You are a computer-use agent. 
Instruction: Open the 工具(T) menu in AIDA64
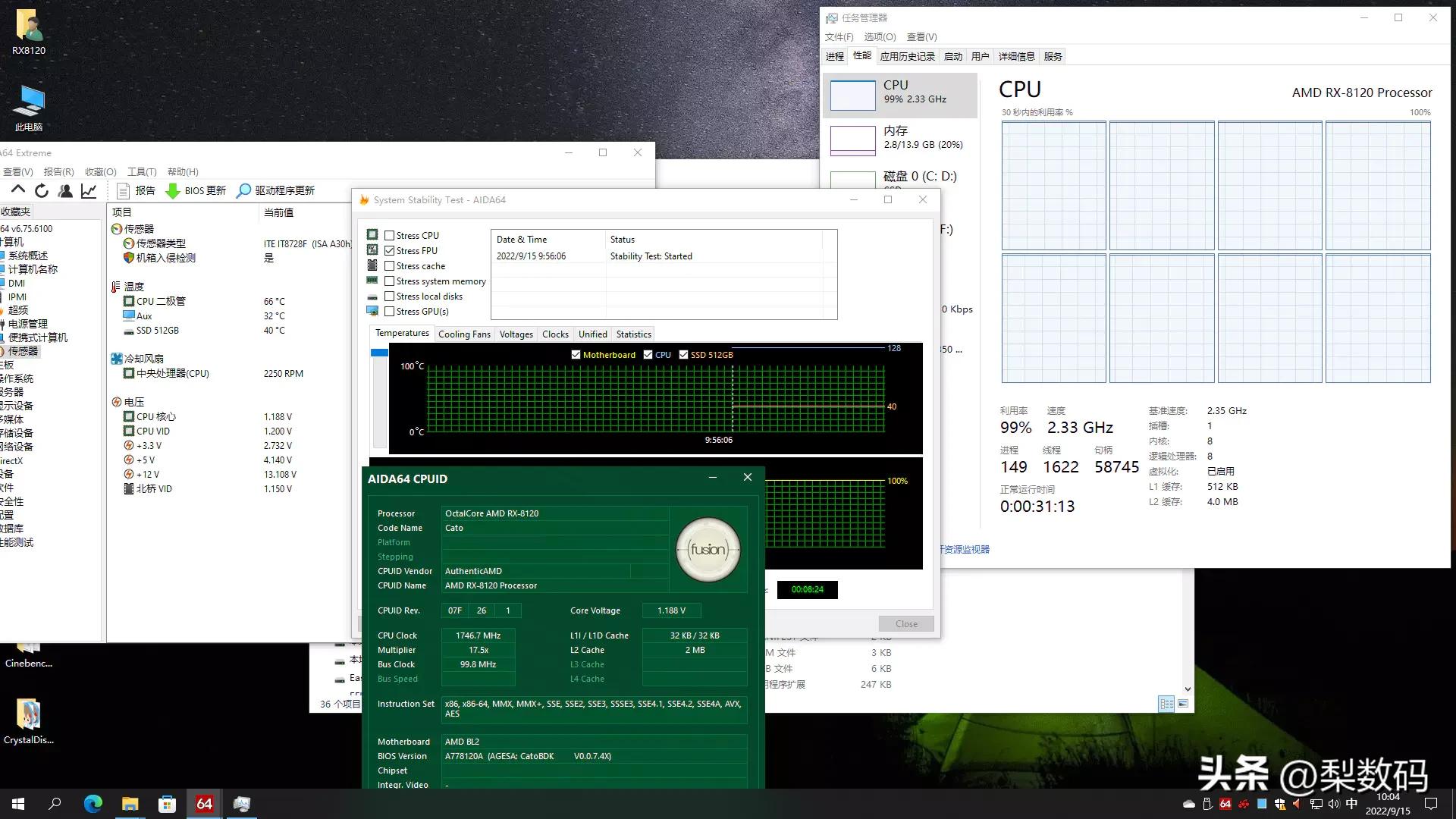tap(141, 171)
